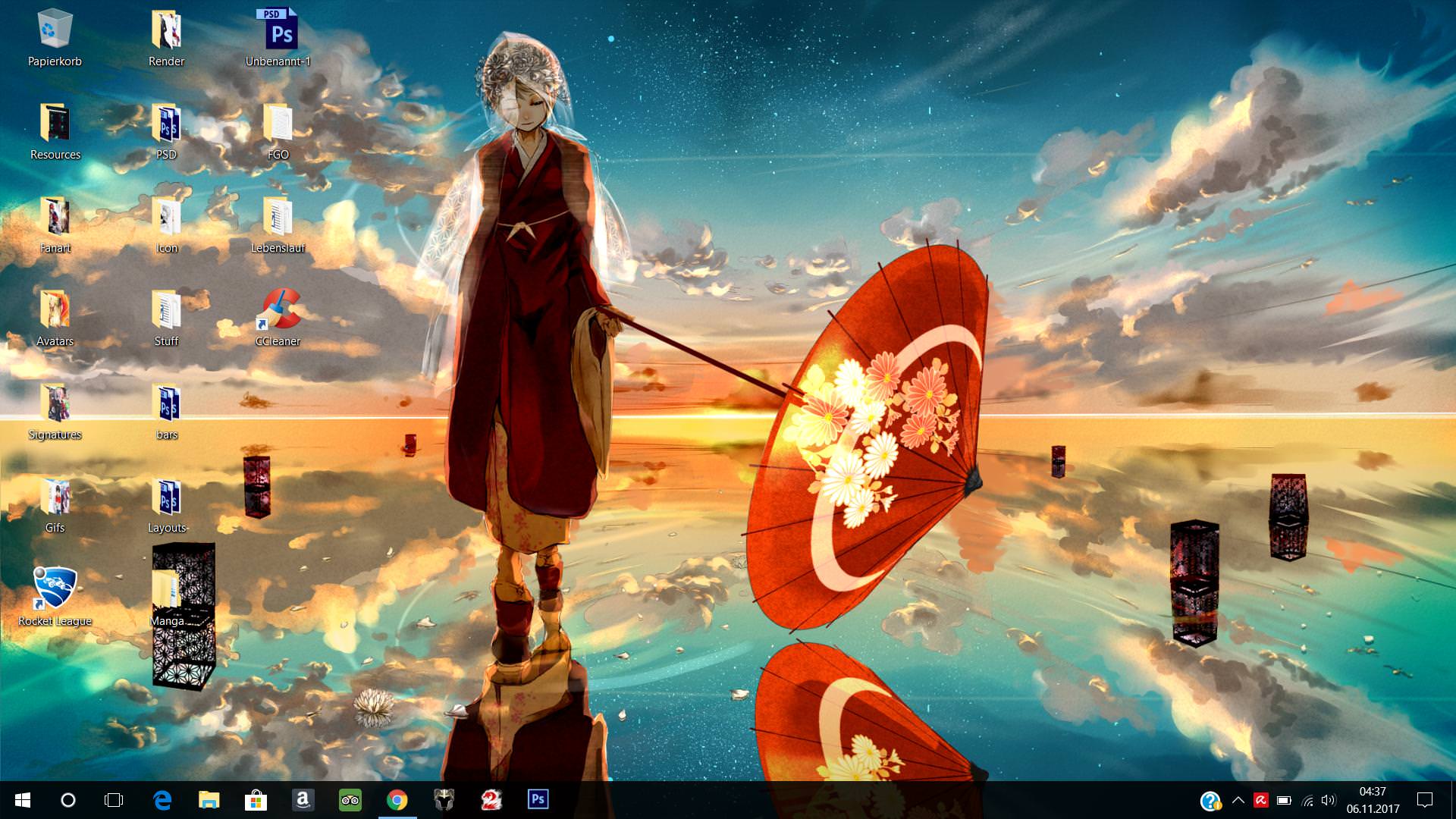1456x819 pixels.
Task: Launch the helmet icon app in taskbar
Action: pos(444,800)
